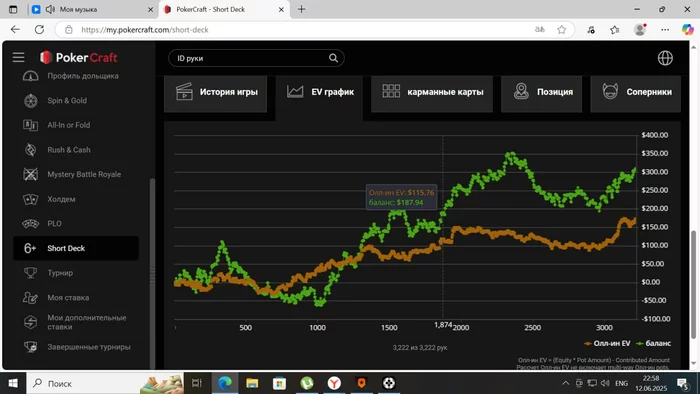Open uTorrent from the taskbar

click(307, 383)
